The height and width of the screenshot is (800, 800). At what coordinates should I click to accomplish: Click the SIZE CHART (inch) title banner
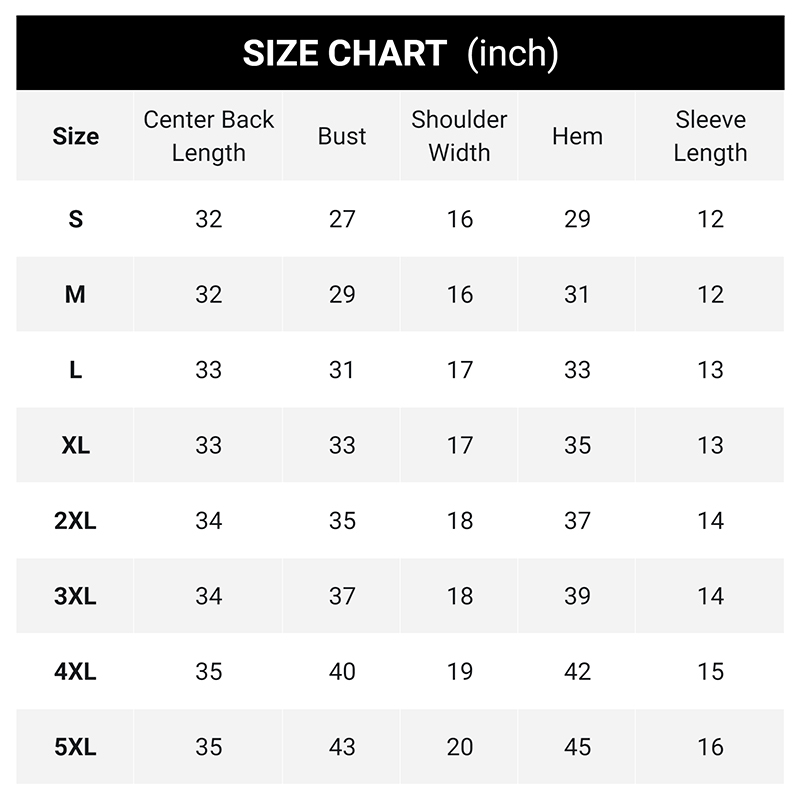tap(400, 53)
